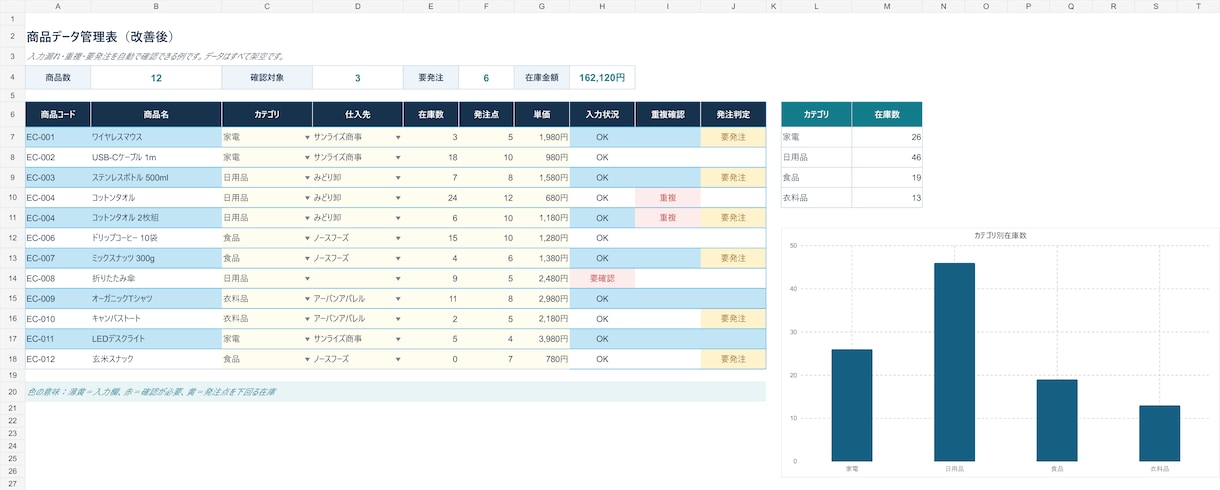Click the 入力状況 table header
The width and height of the screenshot is (1220, 490).
(602, 114)
